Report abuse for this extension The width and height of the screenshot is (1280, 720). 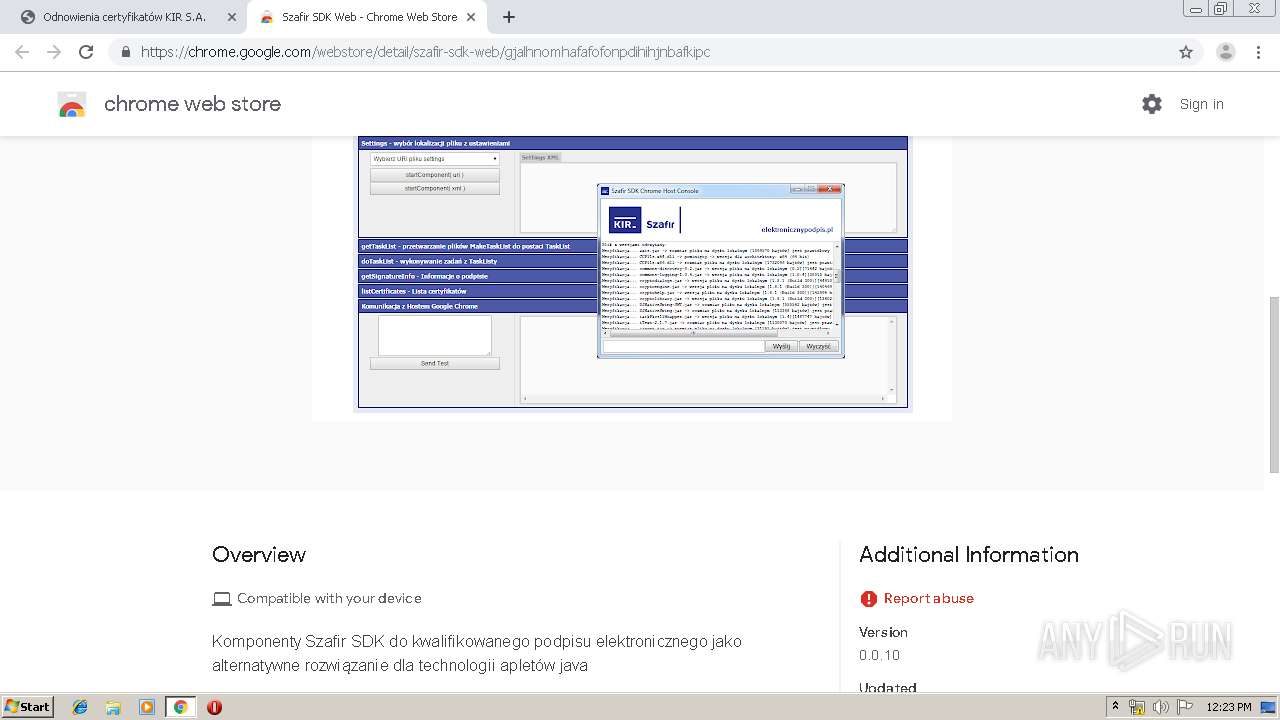pyautogui.click(x=928, y=598)
